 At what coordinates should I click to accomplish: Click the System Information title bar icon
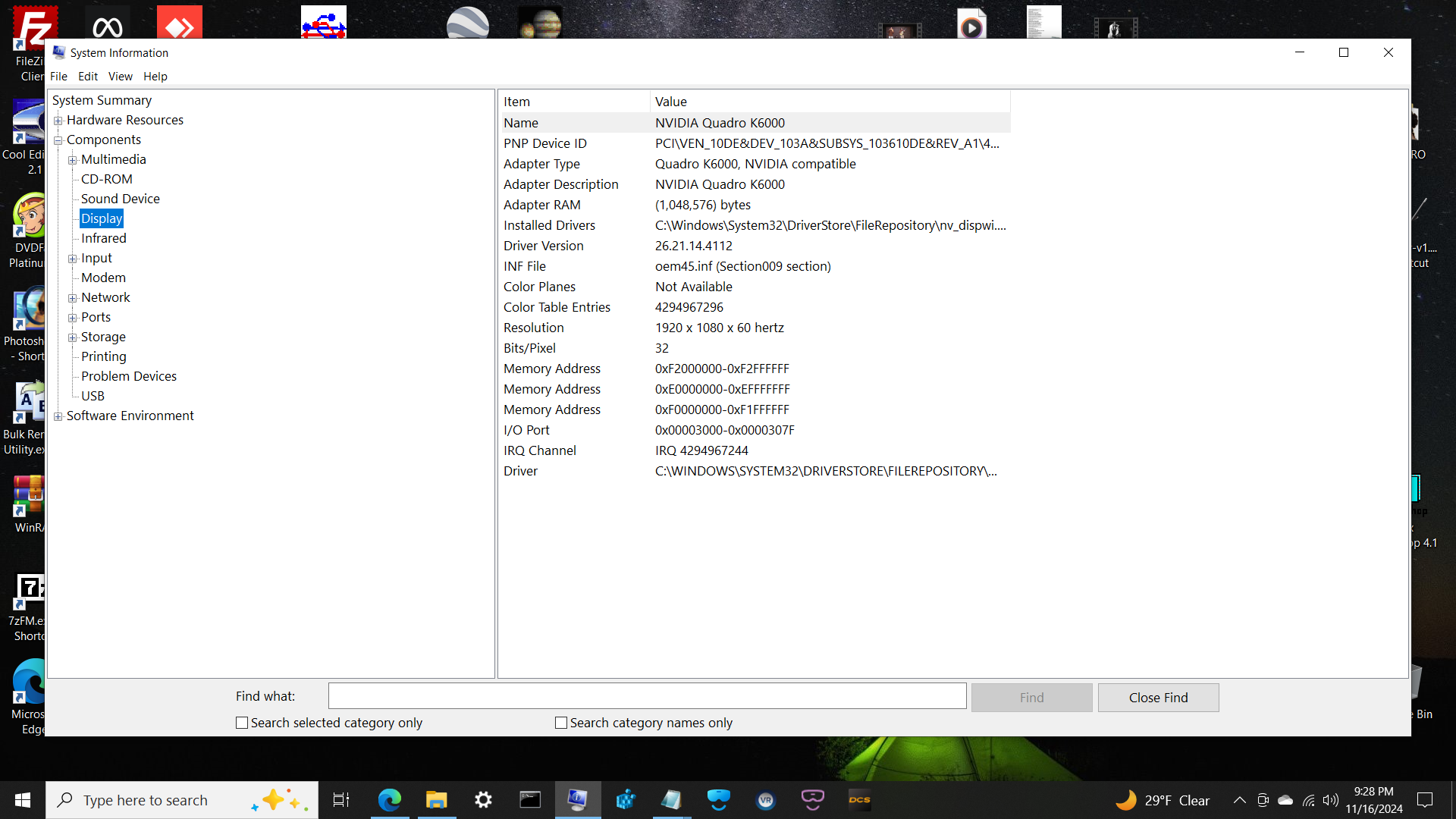point(58,52)
